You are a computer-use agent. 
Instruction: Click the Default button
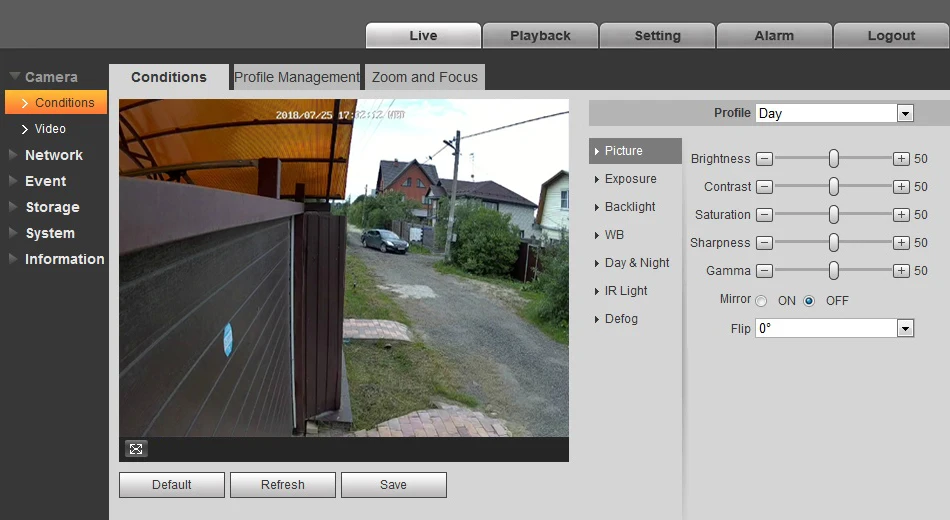(x=172, y=485)
